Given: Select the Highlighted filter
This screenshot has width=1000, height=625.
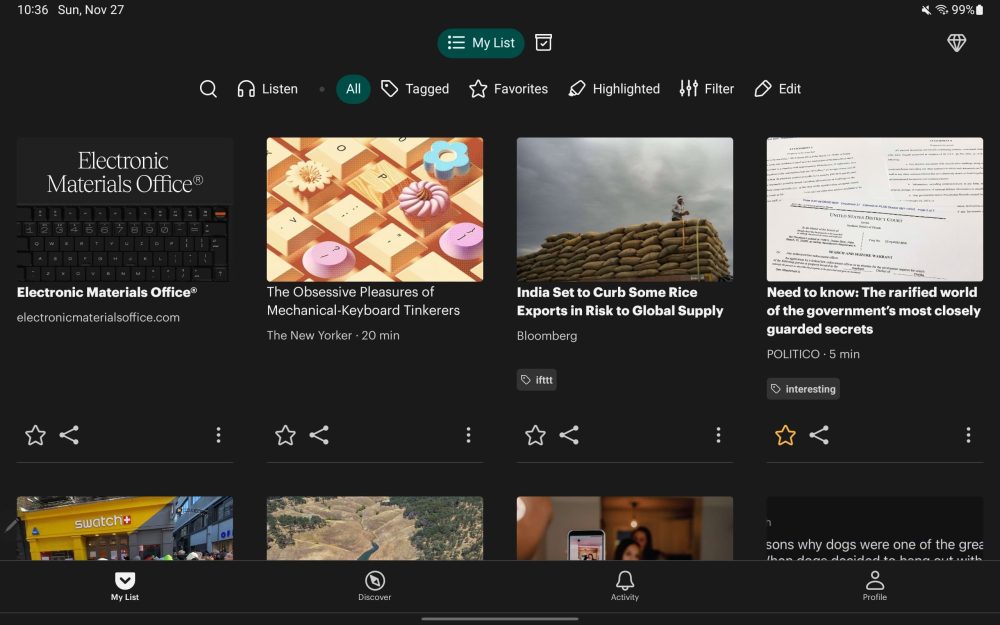Looking at the screenshot, I should 614,89.
